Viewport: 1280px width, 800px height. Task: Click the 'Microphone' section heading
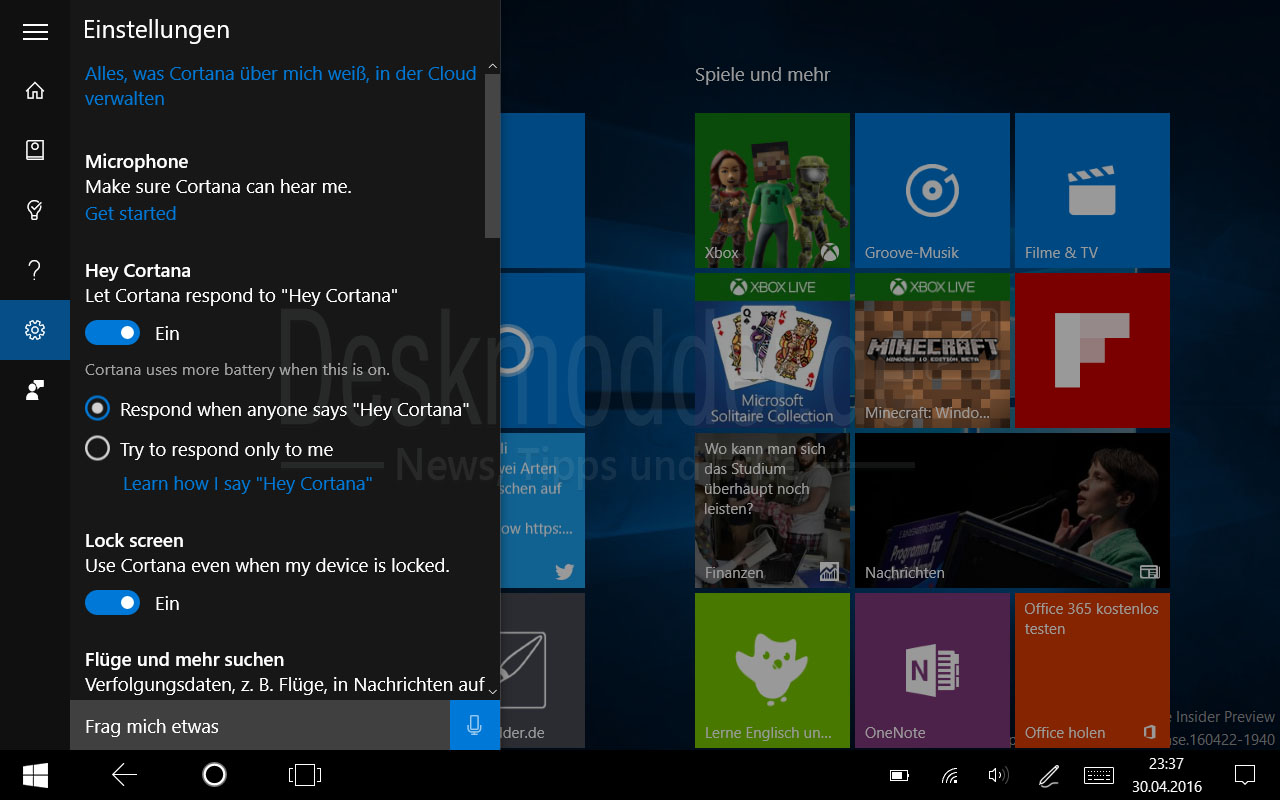136,161
